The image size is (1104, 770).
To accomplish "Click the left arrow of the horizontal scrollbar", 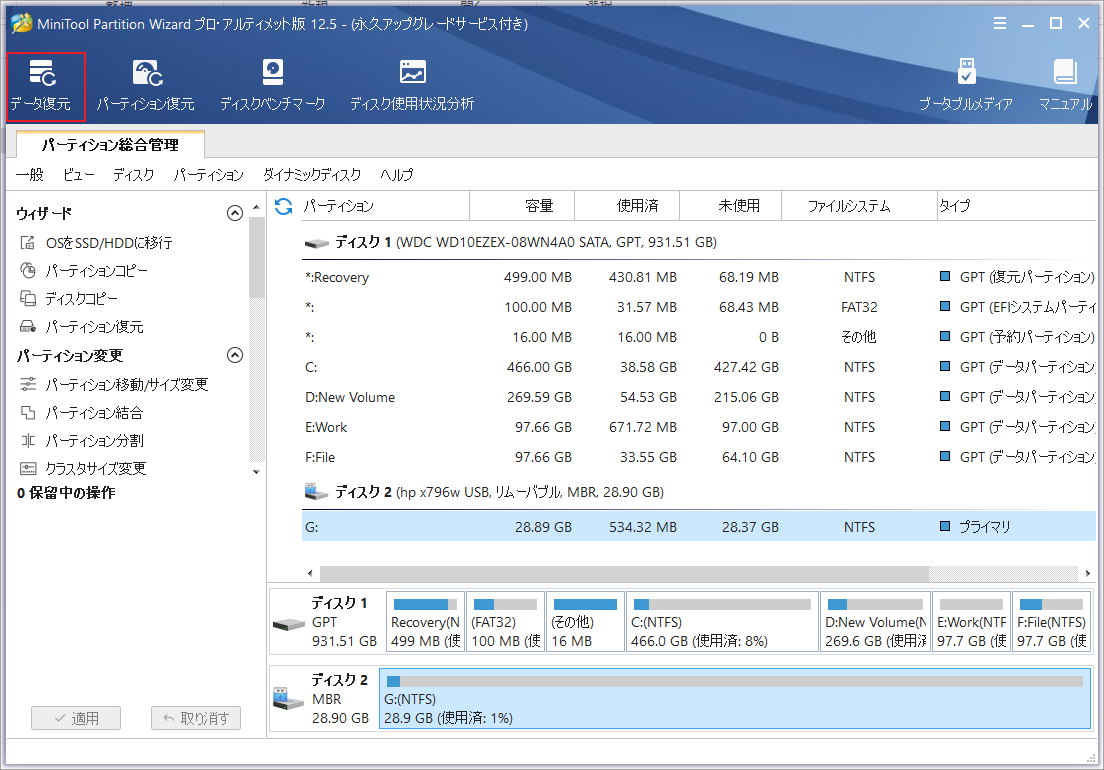I will coord(310,573).
